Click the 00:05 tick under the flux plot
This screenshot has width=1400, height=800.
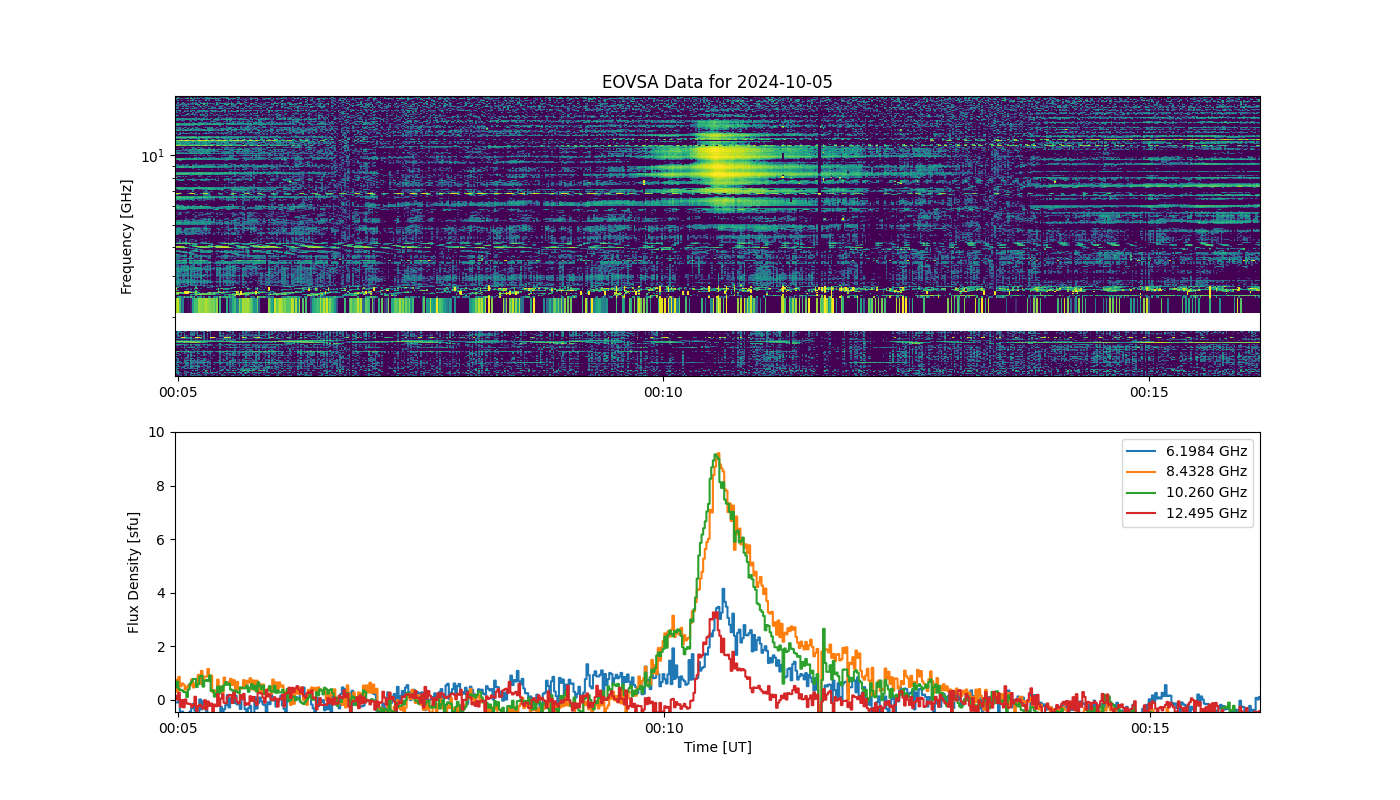tap(178, 728)
